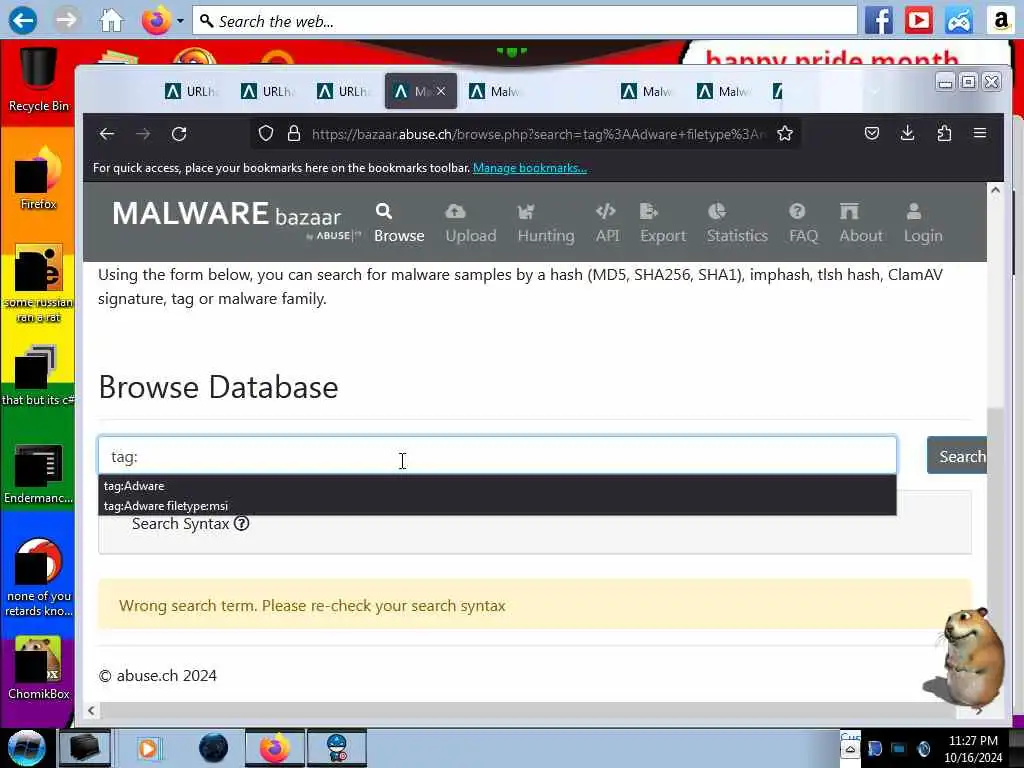Switch to Firefox in the taskbar
The width and height of the screenshot is (1024, 768).
pos(274,748)
